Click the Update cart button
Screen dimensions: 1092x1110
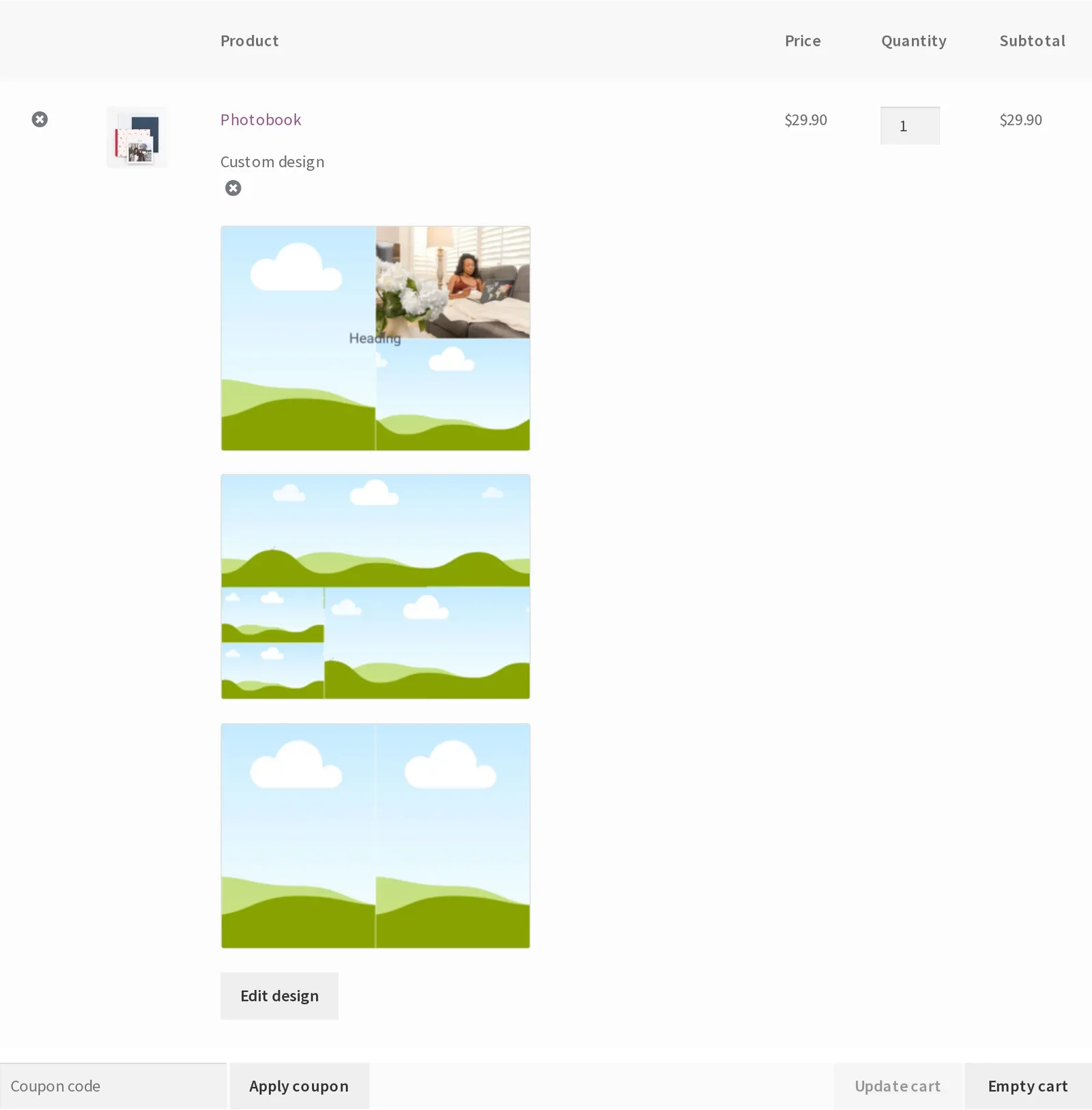(x=897, y=1086)
